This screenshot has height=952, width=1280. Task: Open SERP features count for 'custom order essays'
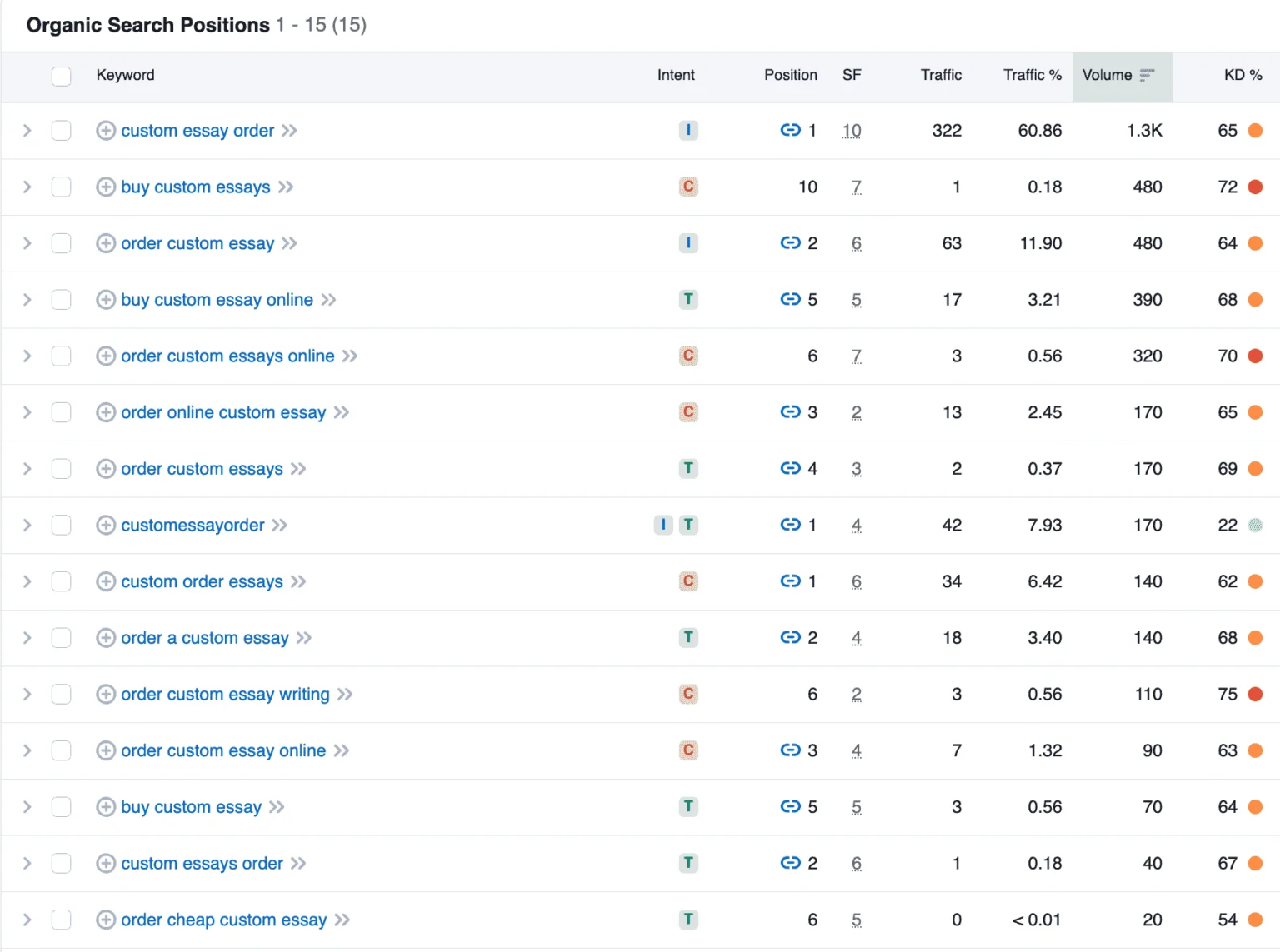(x=856, y=582)
